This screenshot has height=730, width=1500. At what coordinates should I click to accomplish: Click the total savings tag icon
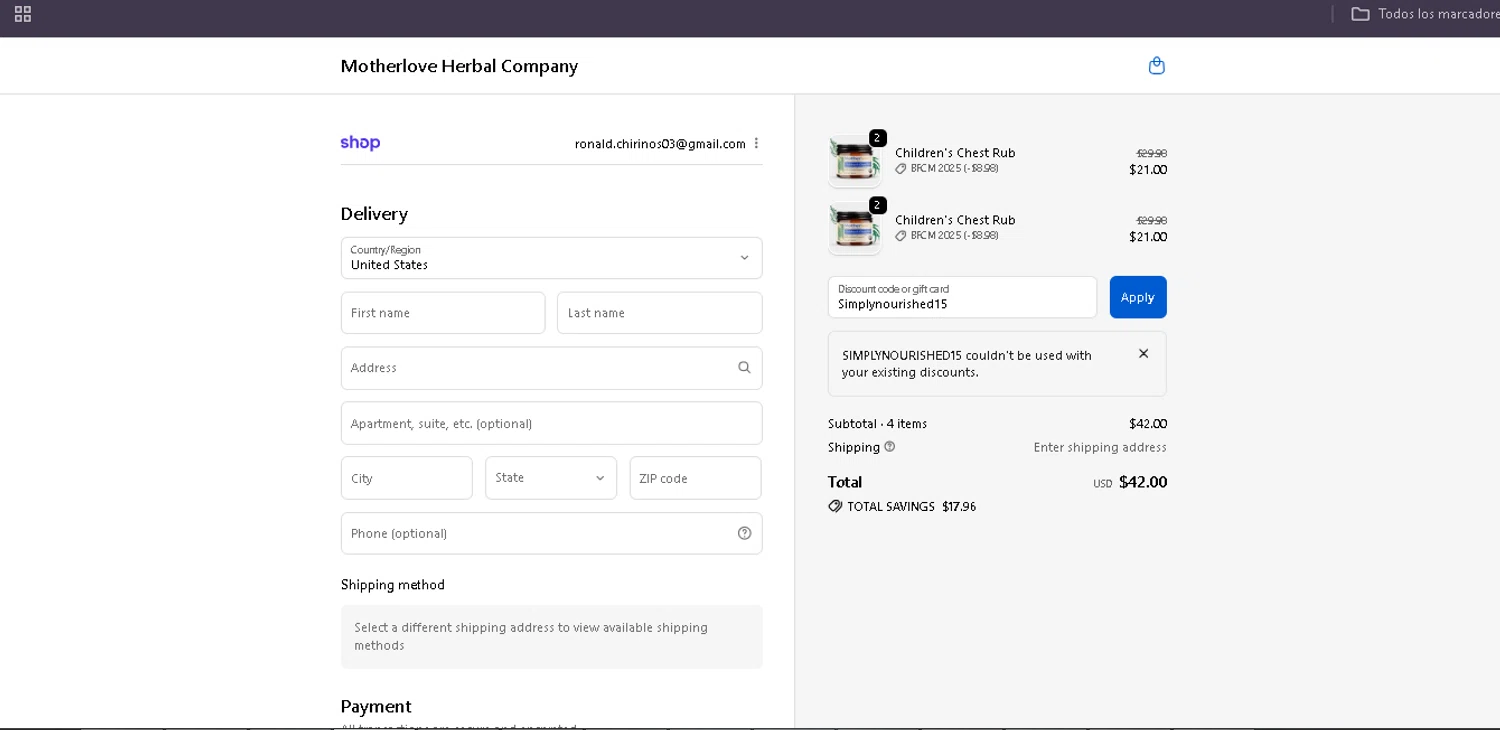tap(835, 506)
